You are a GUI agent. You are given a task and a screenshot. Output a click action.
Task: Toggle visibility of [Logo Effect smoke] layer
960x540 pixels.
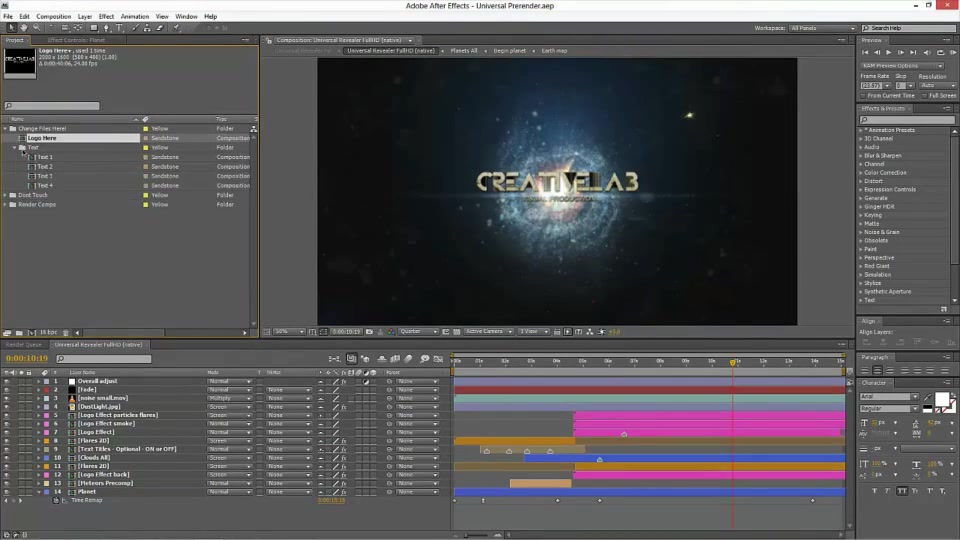tap(7, 424)
